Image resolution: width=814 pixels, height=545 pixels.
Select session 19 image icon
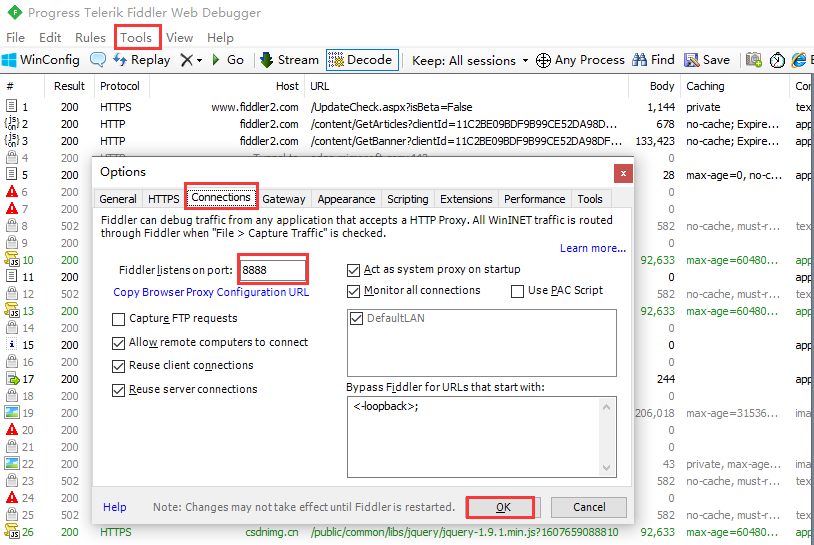[x=11, y=413]
